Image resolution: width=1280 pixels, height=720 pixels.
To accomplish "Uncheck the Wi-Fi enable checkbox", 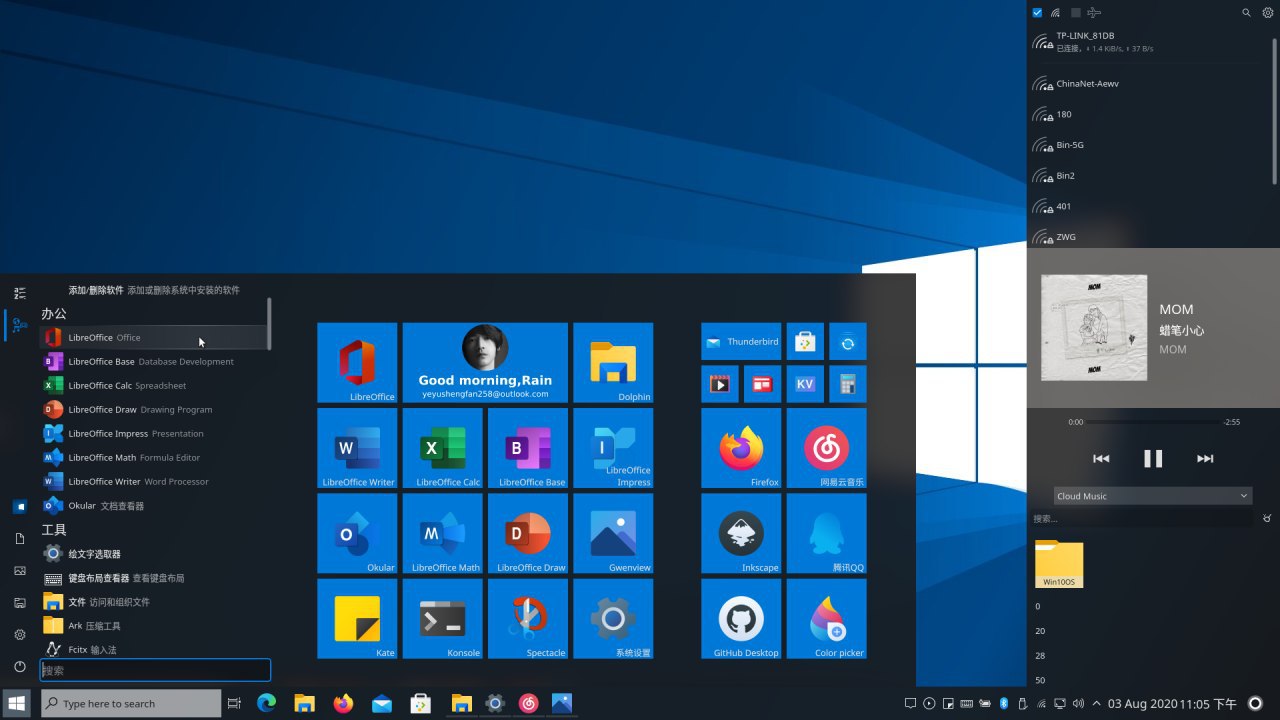I will click(x=1037, y=13).
